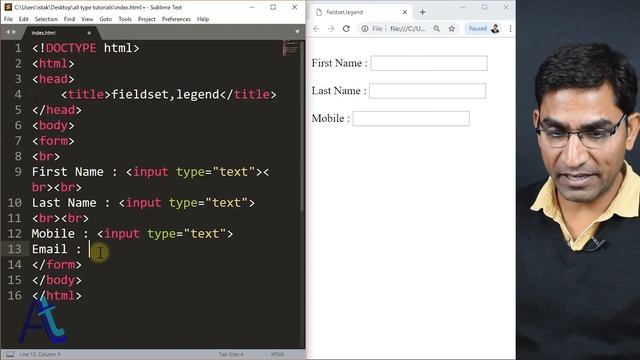
Task: Open the Tab Size 4 selector
Action: pyautogui.click(x=231, y=354)
